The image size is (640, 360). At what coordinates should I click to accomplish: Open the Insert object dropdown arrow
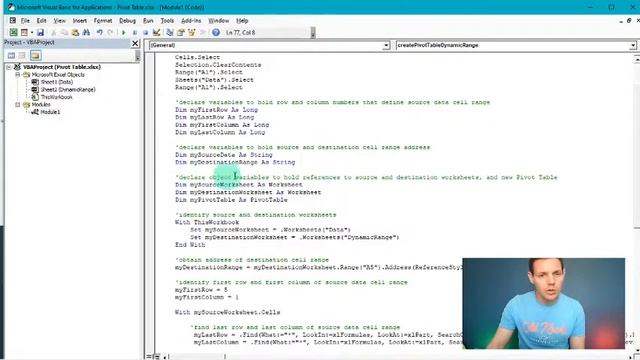[x=31, y=32]
